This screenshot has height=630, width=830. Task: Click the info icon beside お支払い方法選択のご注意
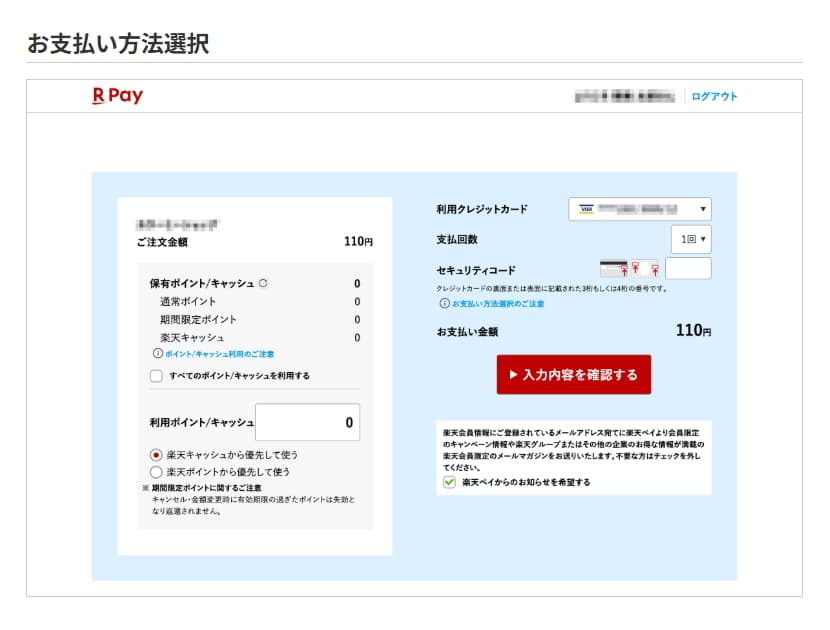444,303
